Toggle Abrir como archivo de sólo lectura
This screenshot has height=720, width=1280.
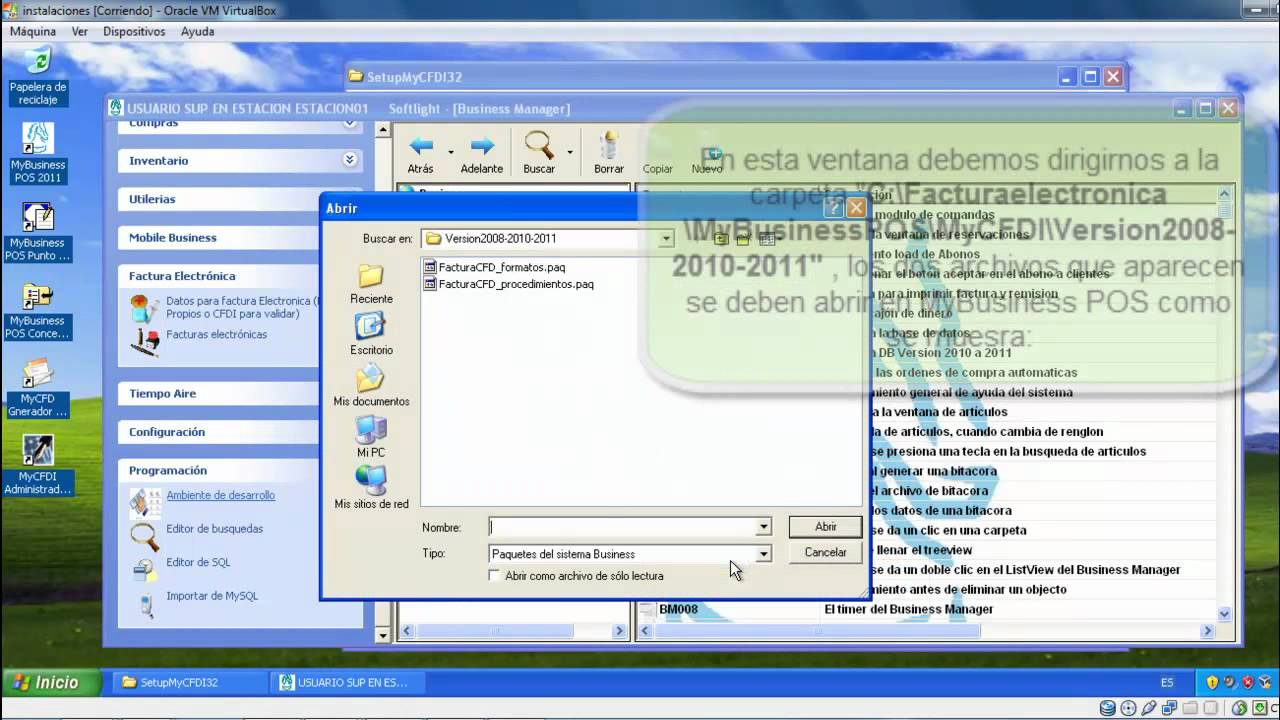pyautogui.click(x=494, y=576)
